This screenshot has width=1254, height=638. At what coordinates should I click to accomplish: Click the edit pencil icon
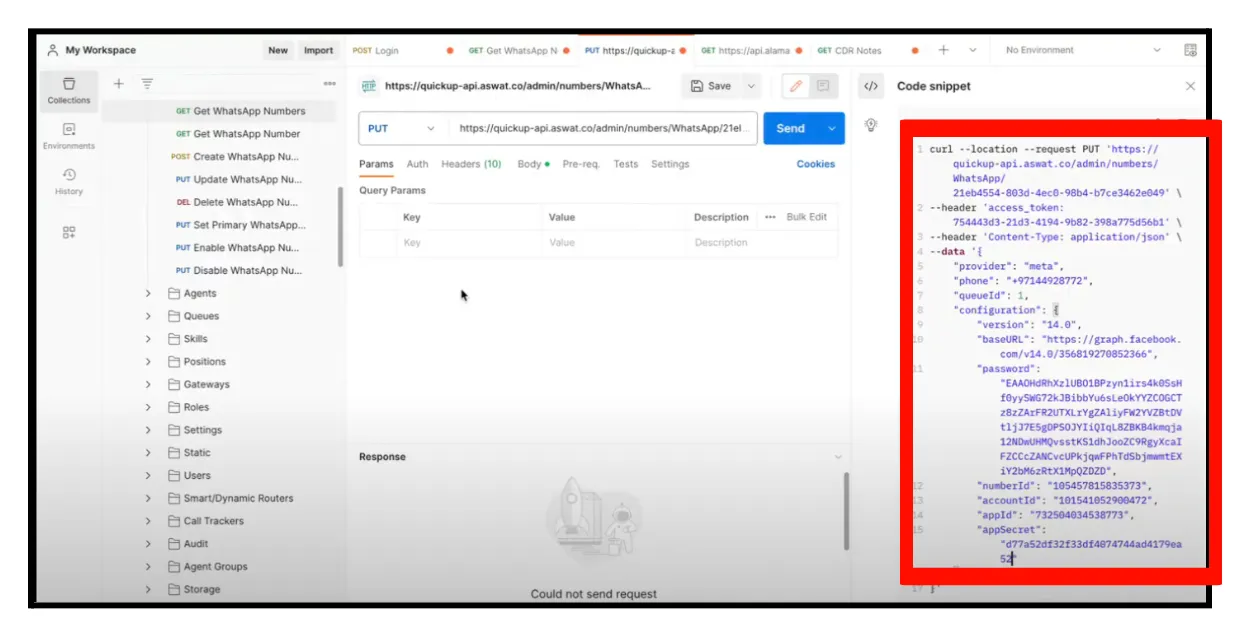[796, 86]
